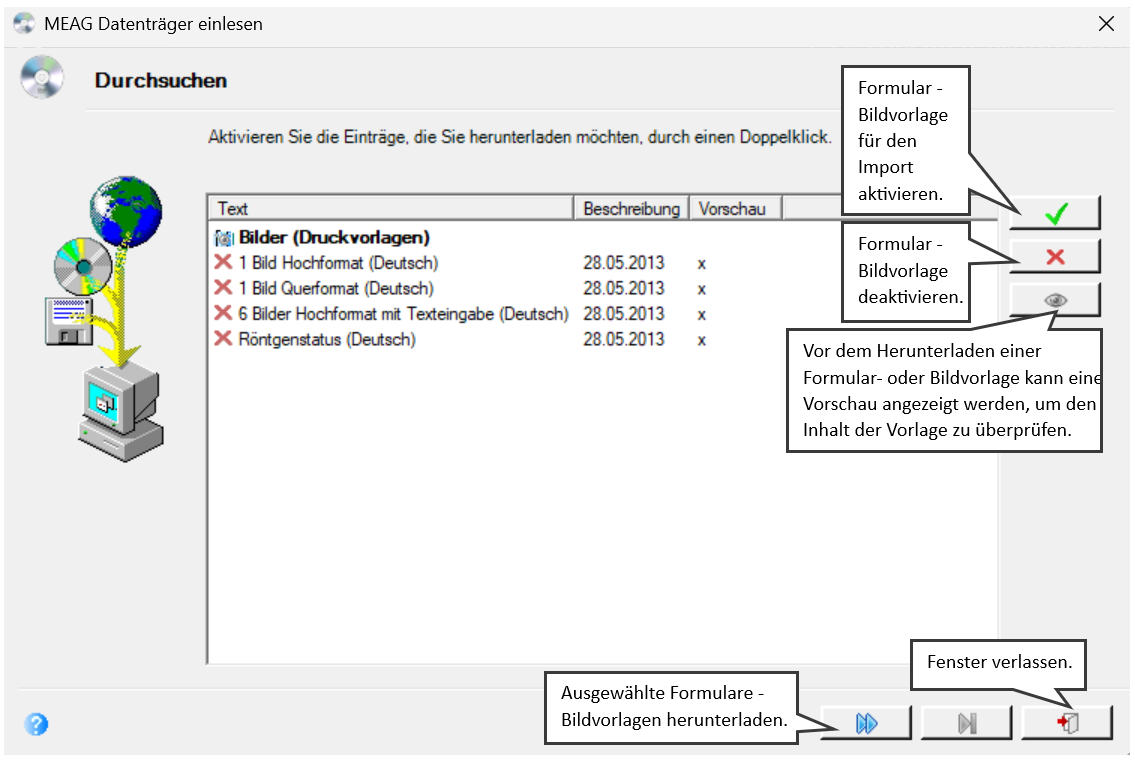The height and width of the screenshot is (760, 1135).
Task: Toggle red X beside 1 Bild Hochformat
Action: [x=223, y=262]
